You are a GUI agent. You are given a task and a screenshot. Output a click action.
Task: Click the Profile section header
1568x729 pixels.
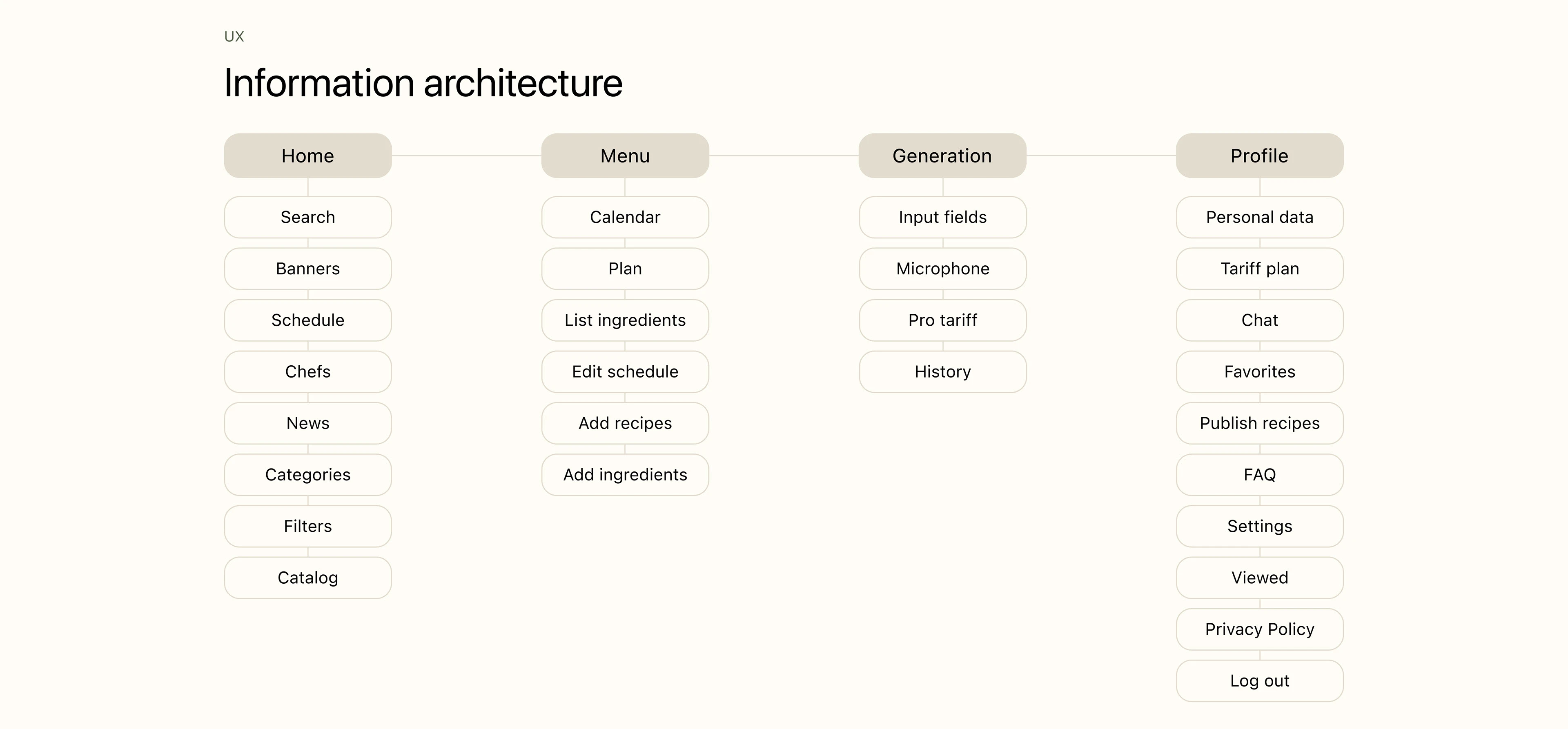coord(1259,156)
